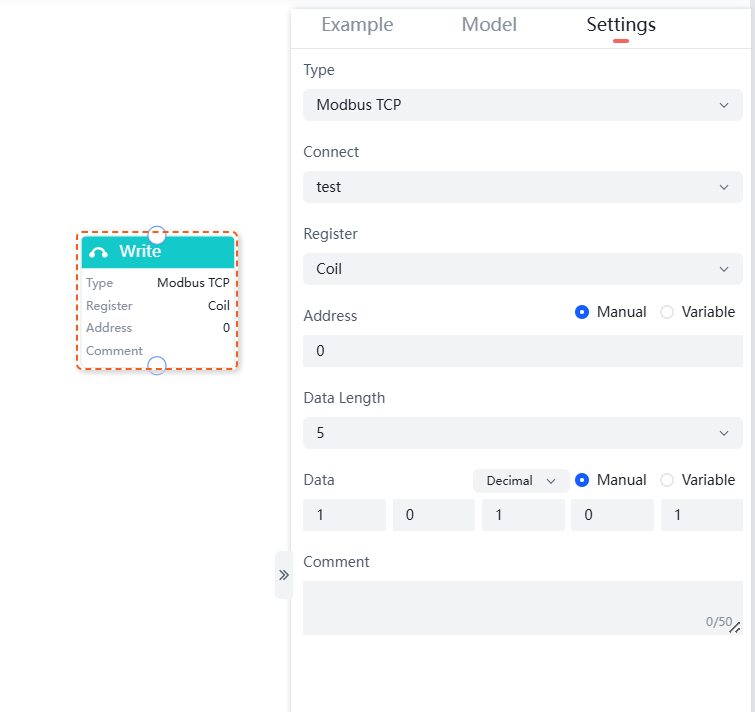Viewport: 755px width, 712px height.
Task: Click the Write node's top connector circle
Action: pos(157,234)
